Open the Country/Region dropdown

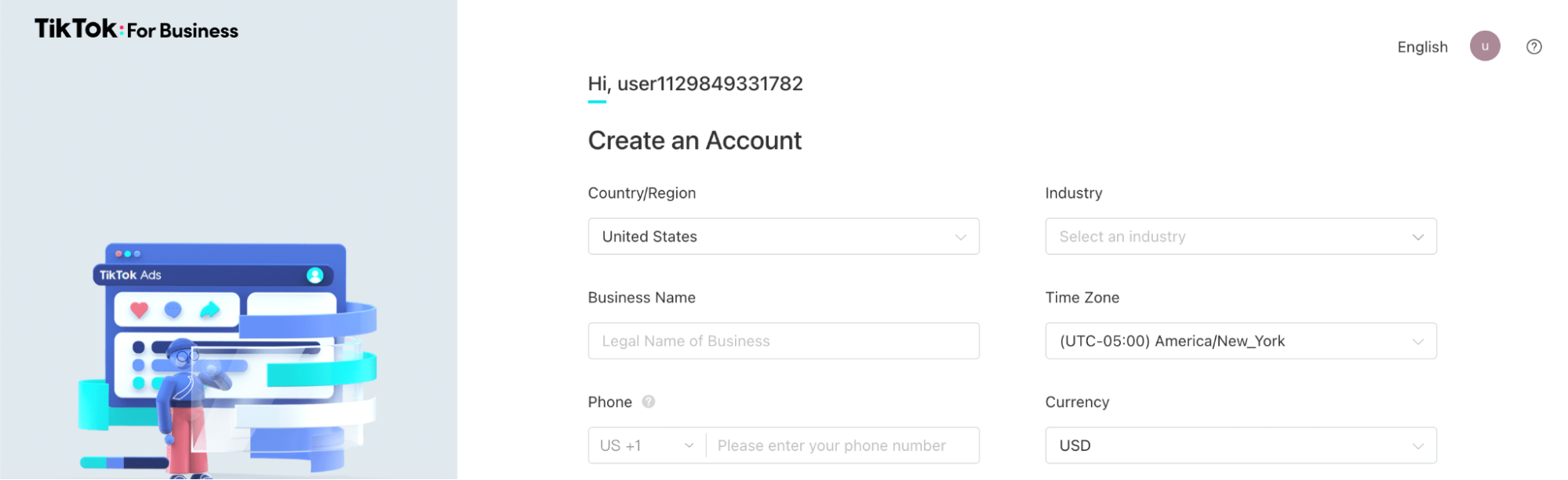coord(783,236)
